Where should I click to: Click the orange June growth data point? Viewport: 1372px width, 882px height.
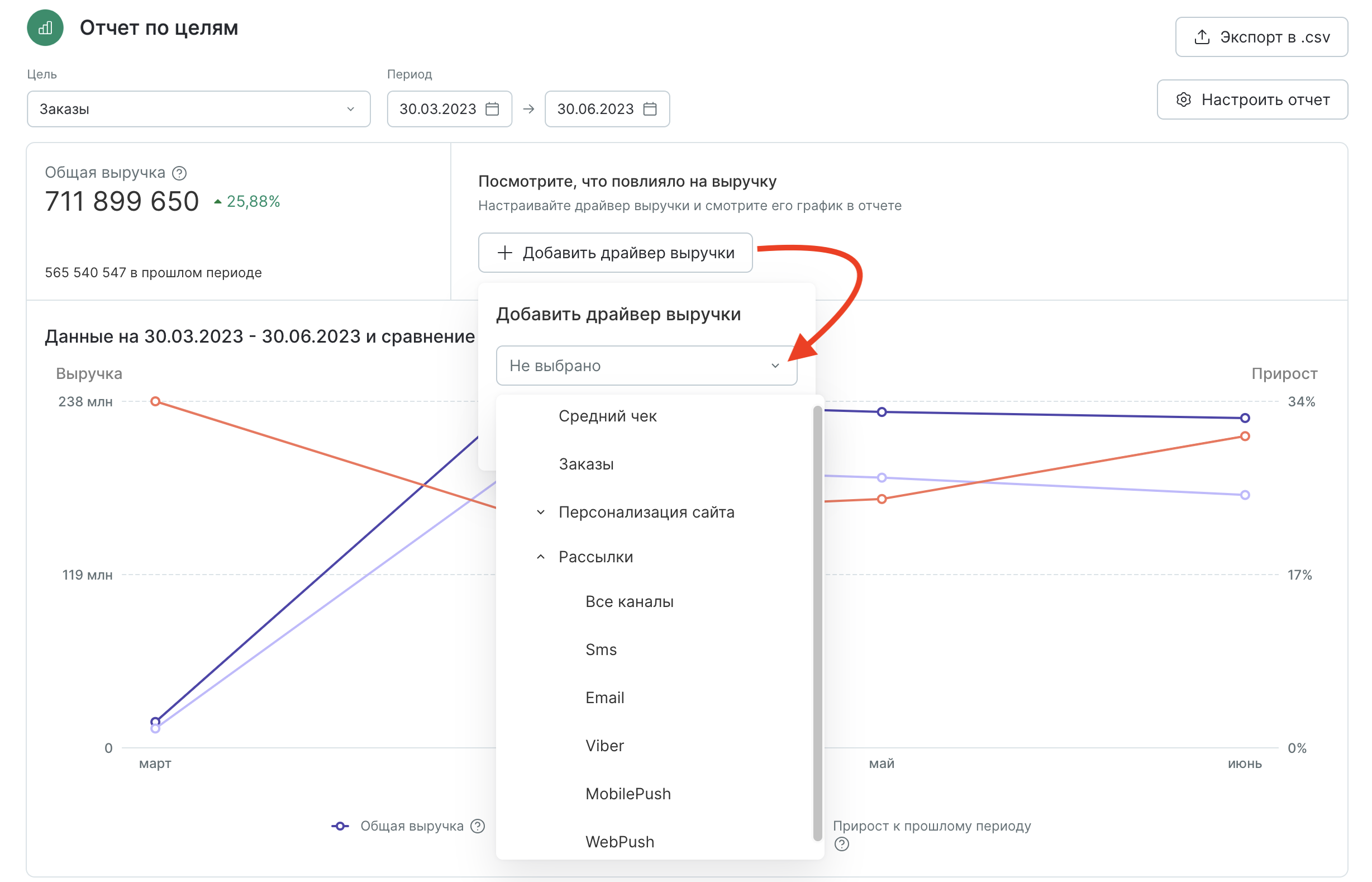click(1245, 437)
